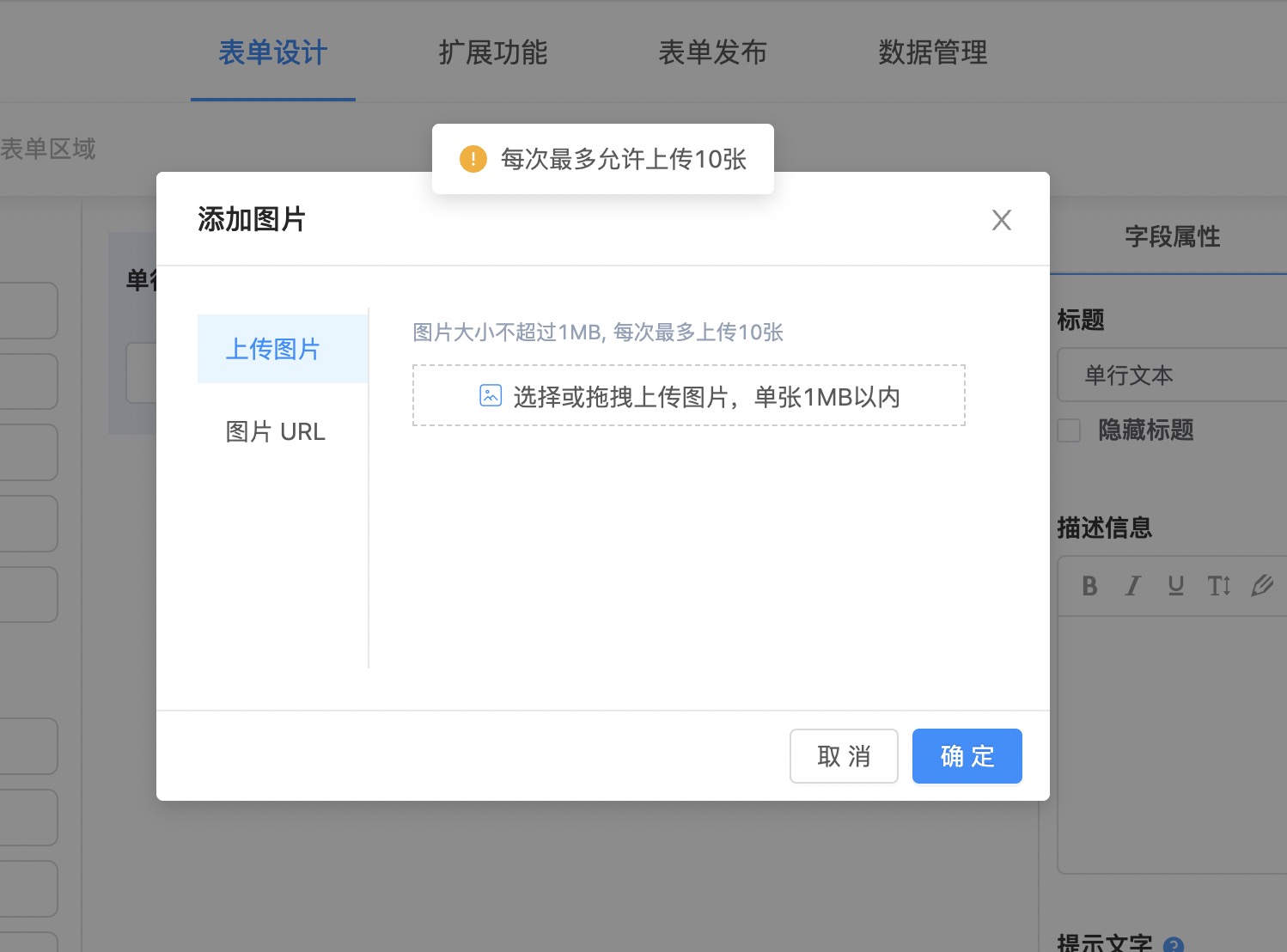This screenshot has height=952, width=1287.
Task: Cancel the image dialog via 取消
Action: tap(844, 756)
